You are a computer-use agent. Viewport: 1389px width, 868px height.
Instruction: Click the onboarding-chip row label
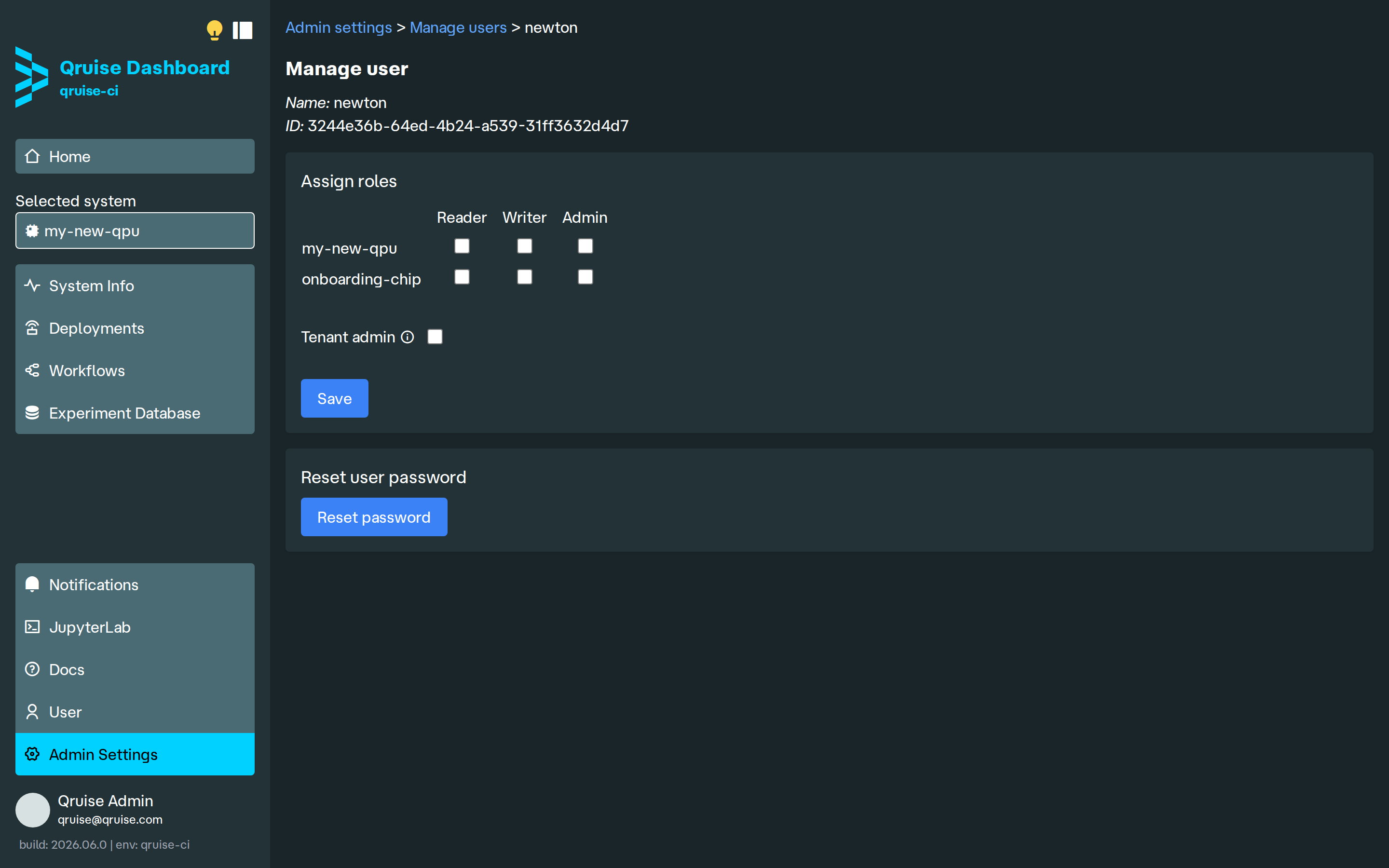[361, 279]
